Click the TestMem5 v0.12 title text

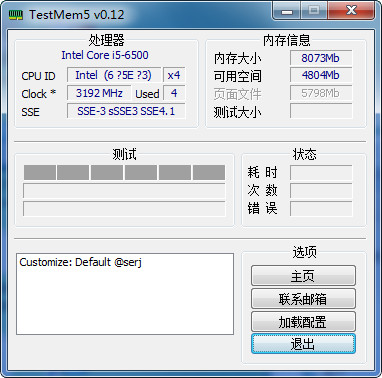tap(77, 15)
